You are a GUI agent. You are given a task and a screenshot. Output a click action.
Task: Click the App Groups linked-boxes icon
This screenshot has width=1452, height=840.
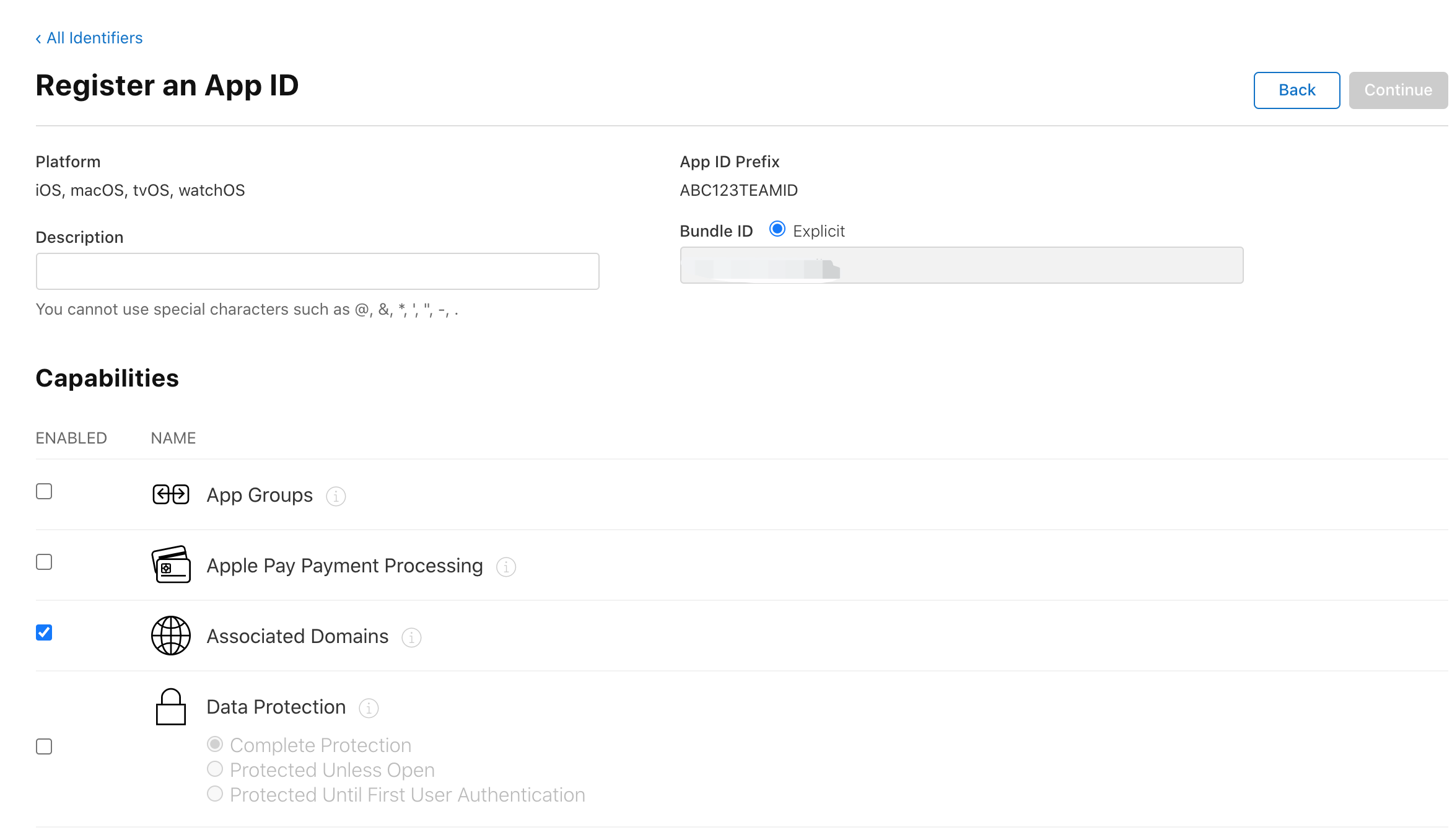170,494
